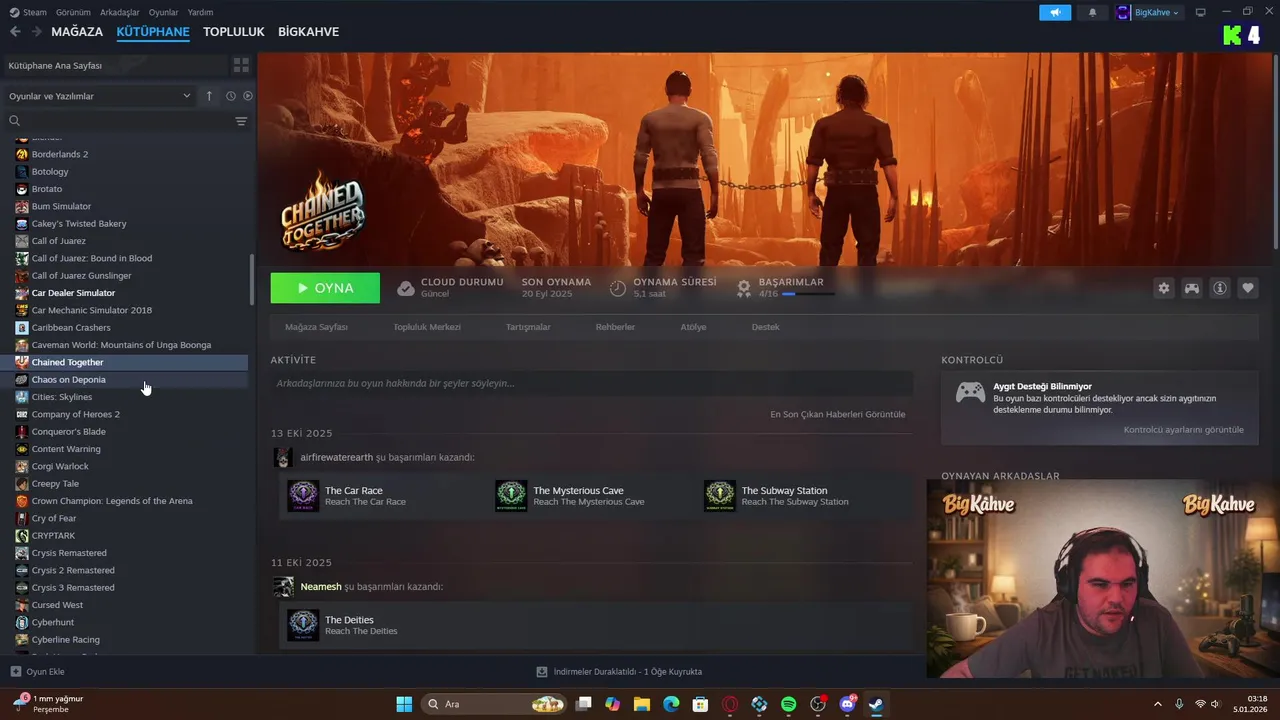Open the Rehberler tab
Viewport: 1280px width, 720px height.
(615, 327)
